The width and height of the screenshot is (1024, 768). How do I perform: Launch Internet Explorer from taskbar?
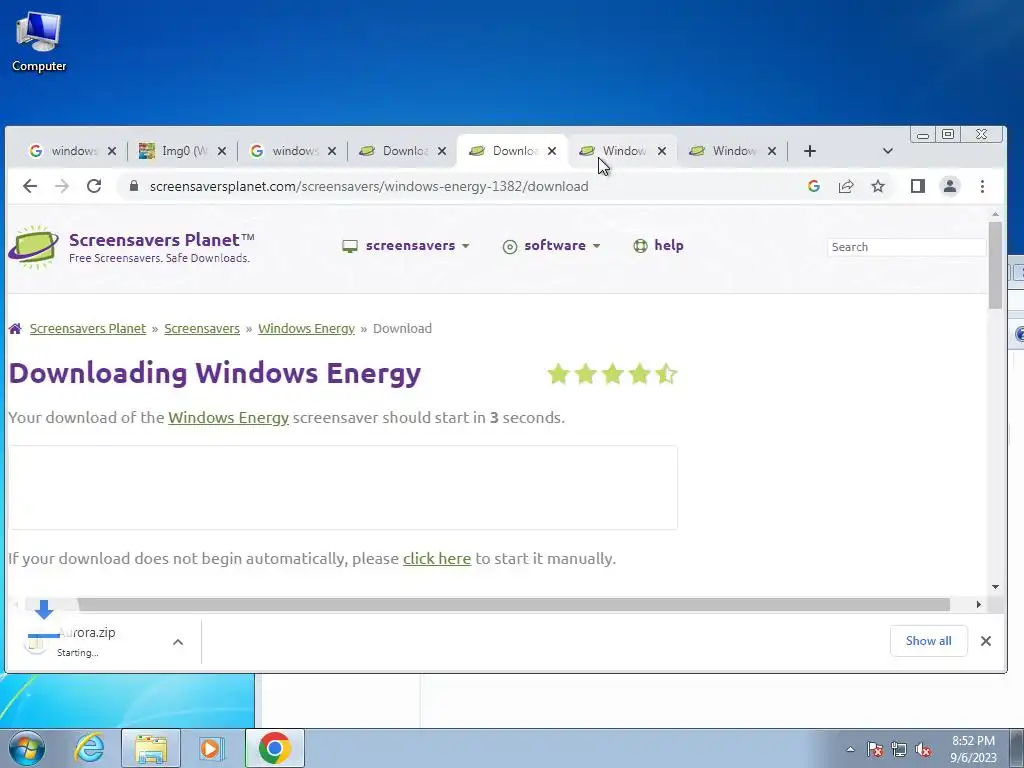click(x=88, y=748)
